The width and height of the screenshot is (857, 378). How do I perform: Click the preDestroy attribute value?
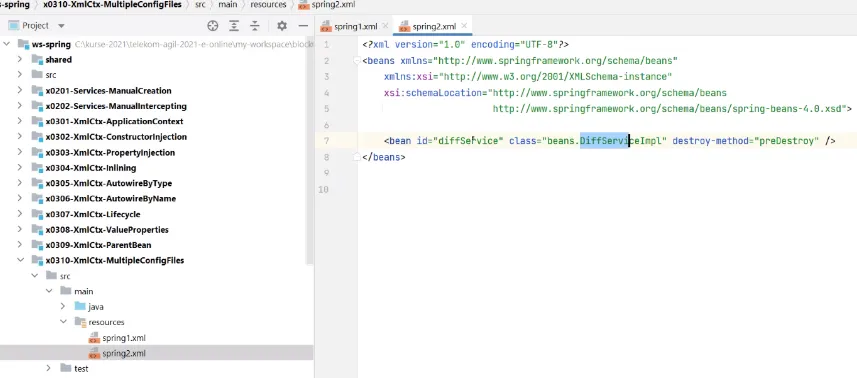786,141
